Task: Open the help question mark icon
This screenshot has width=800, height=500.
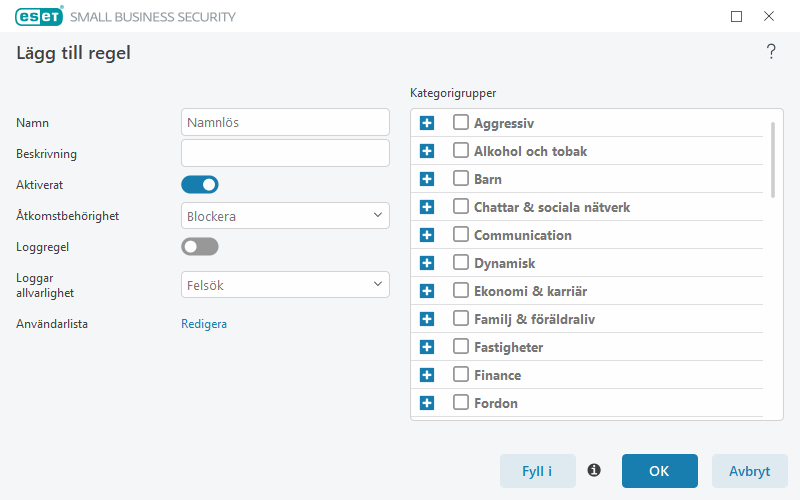Action: pos(771,52)
